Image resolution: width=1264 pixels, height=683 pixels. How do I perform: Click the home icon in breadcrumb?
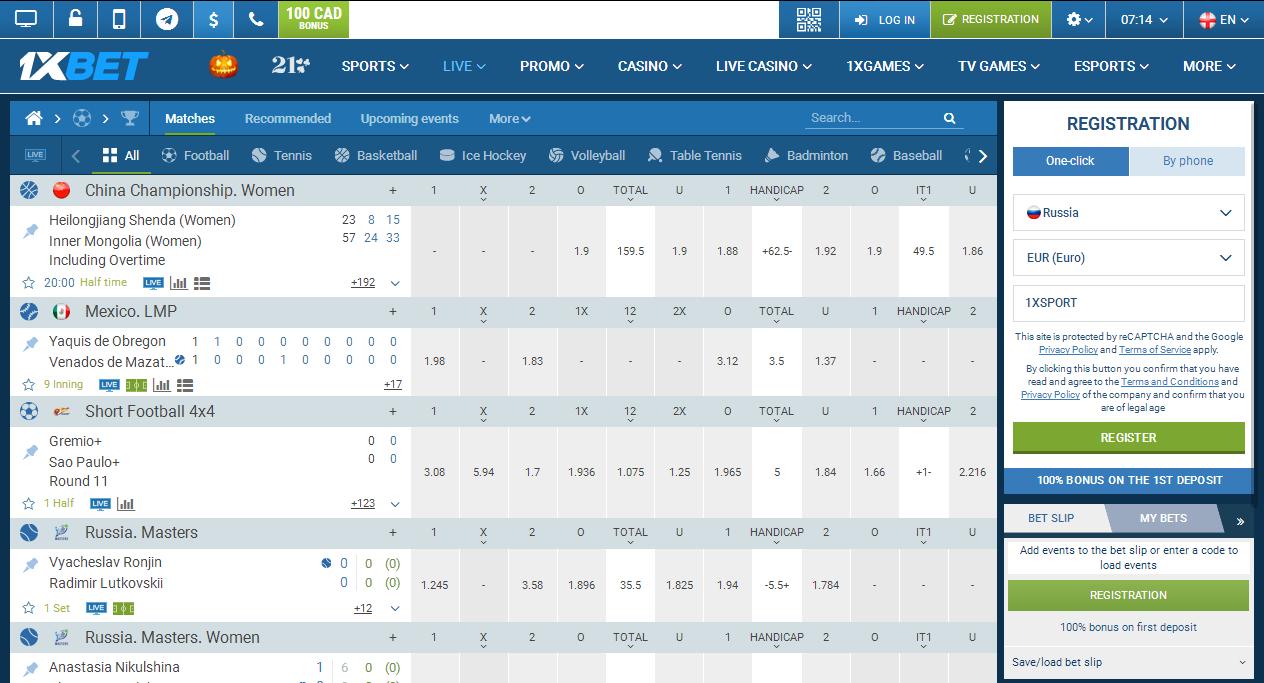(34, 118)
